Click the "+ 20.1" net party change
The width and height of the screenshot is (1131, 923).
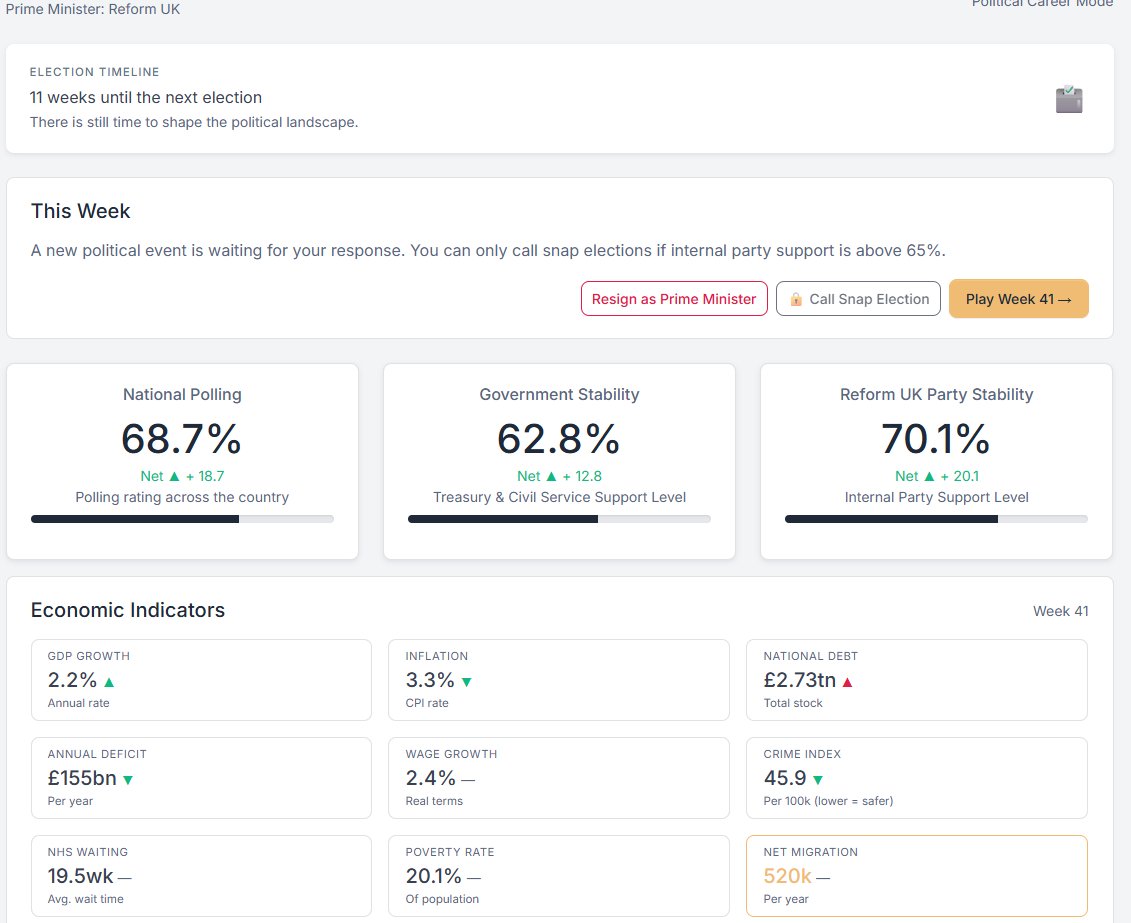tap(959, 476)
